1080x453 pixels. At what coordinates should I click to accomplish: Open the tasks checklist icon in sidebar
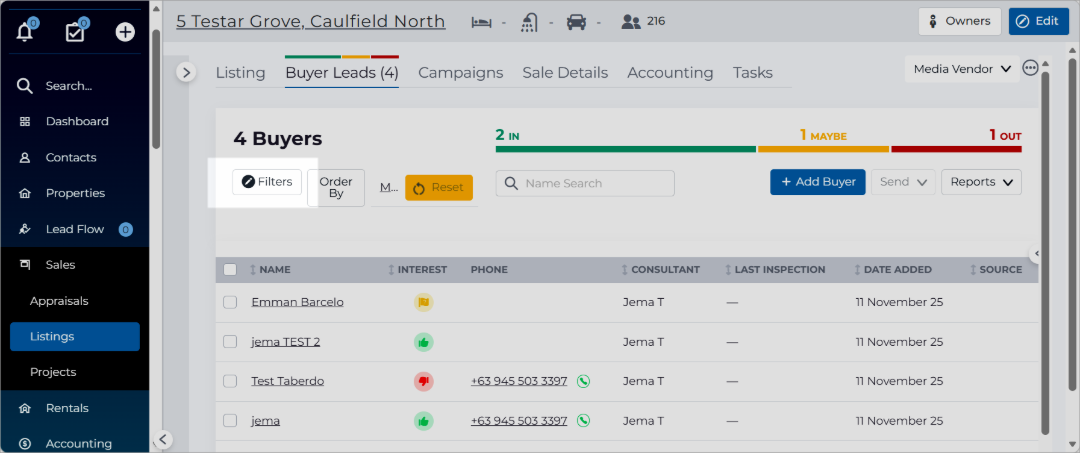[x=74, y=32]
